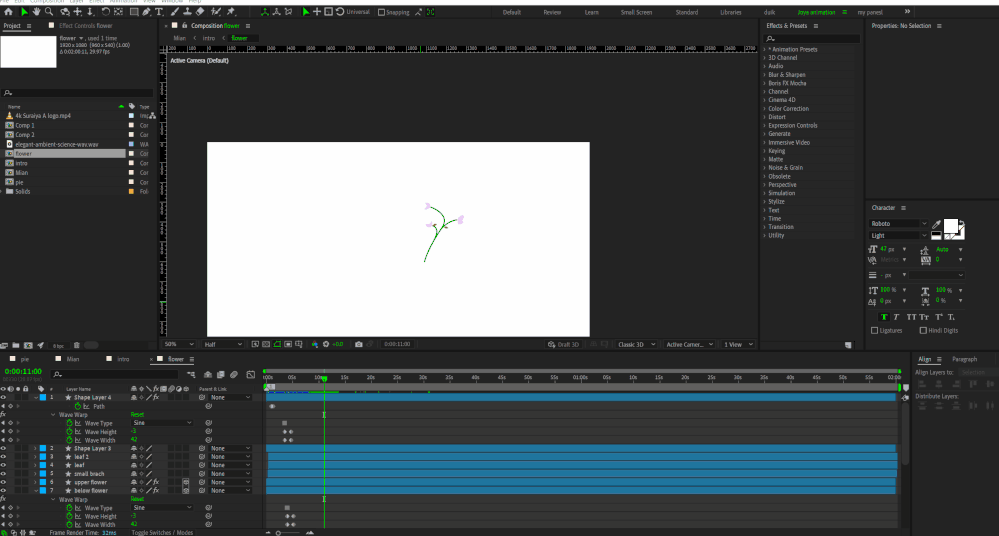Select the Zoom magnifier tool
999x536 pixels.
48,11
